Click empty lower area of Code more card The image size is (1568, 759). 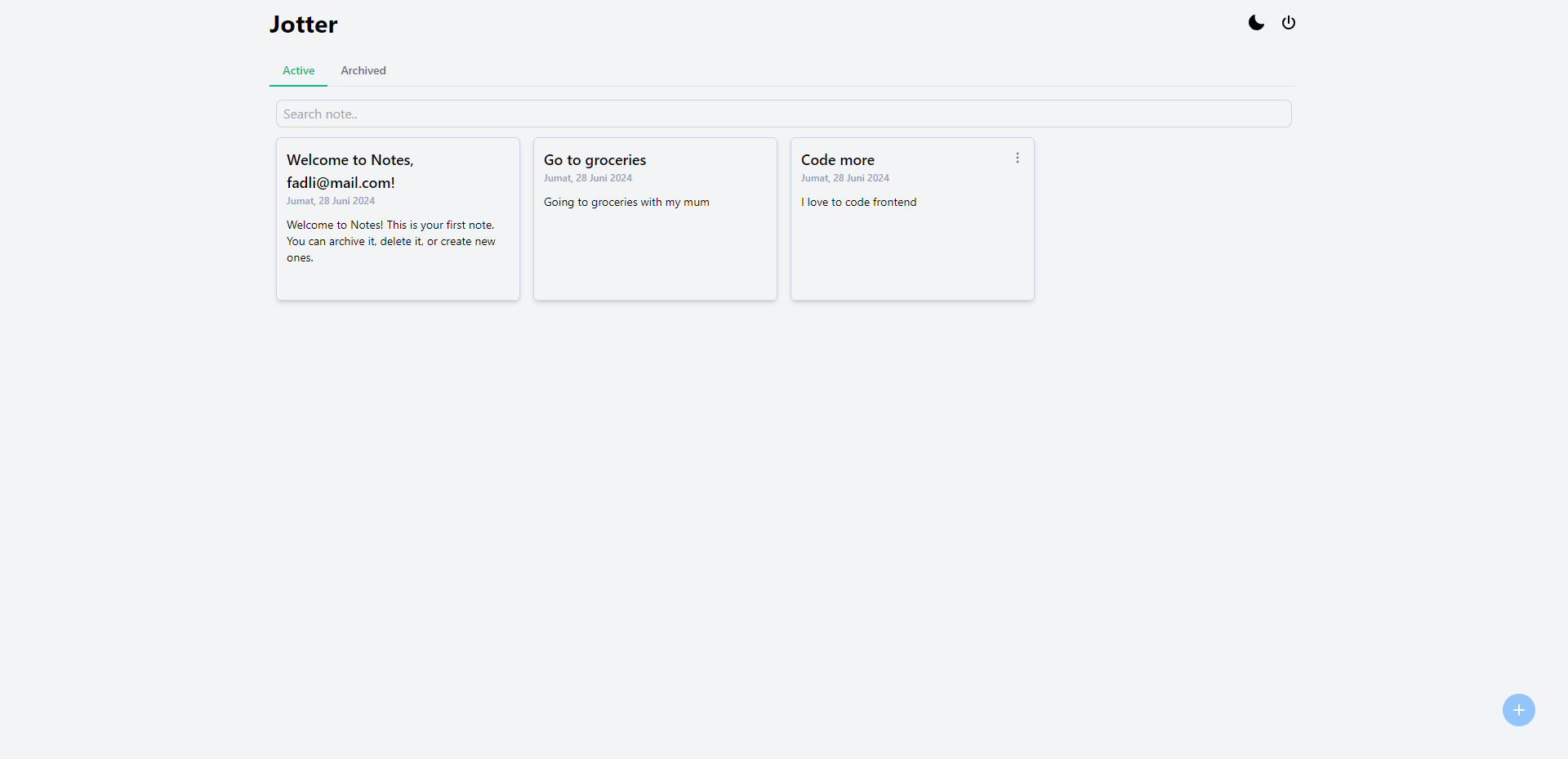click(x=912, y=261)
